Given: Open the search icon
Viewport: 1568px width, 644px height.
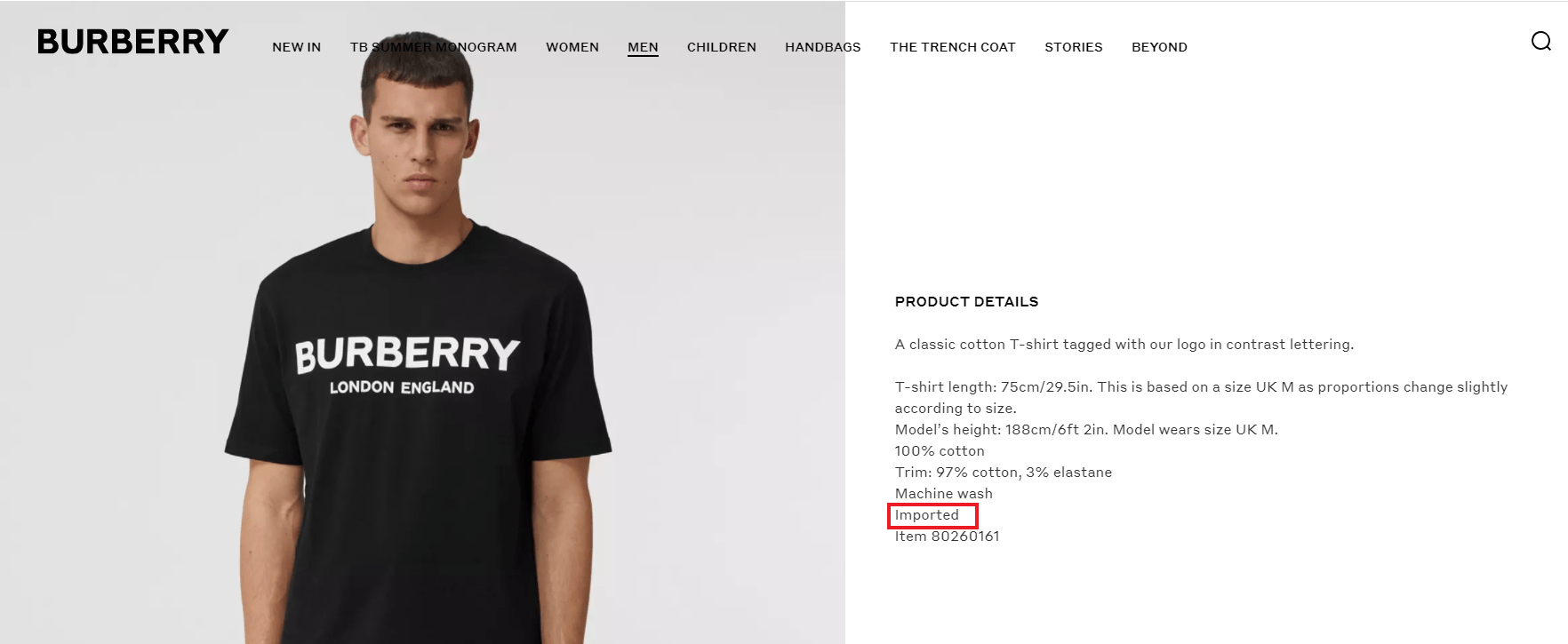Looking at the screenshot, I should point(1542,41).
